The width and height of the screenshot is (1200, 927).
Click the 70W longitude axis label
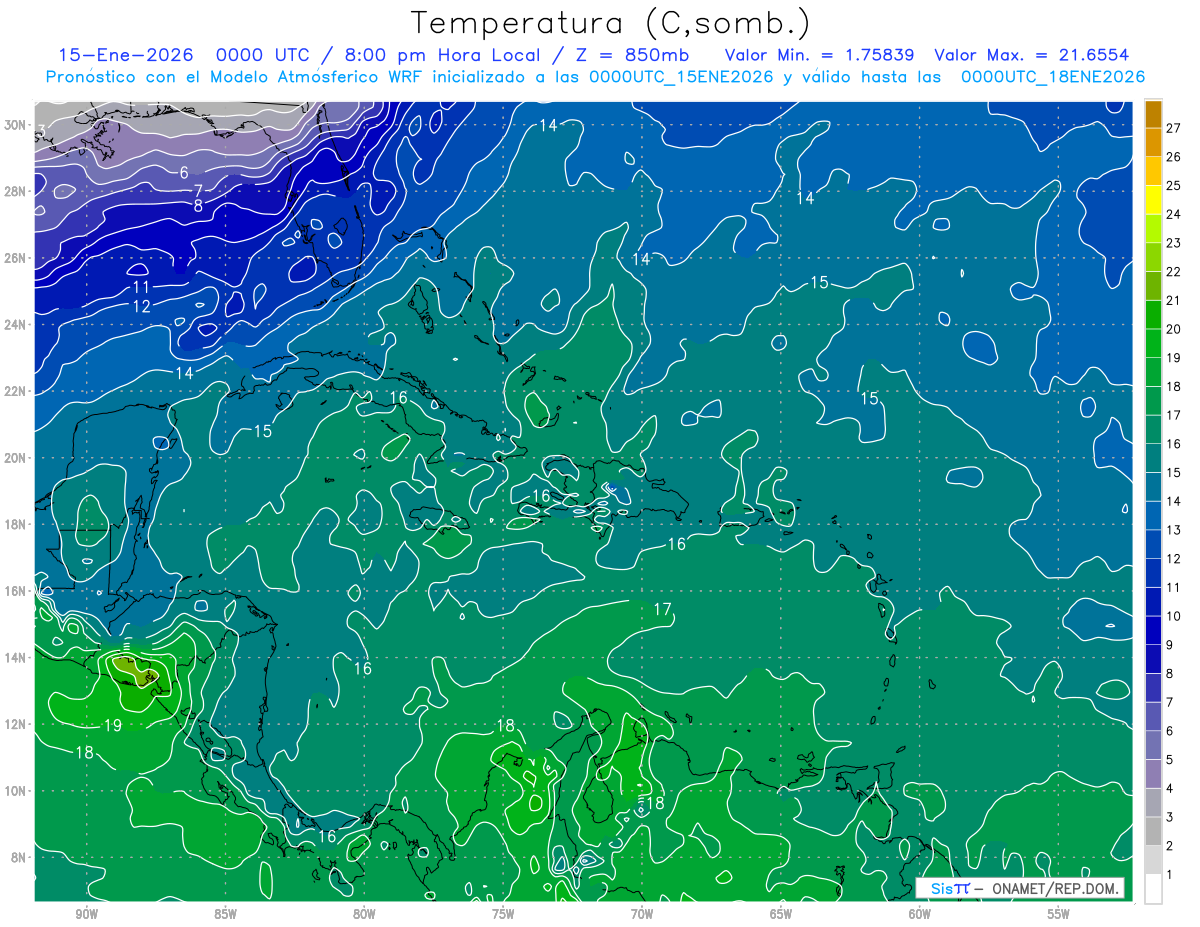[x=642, y=914]
